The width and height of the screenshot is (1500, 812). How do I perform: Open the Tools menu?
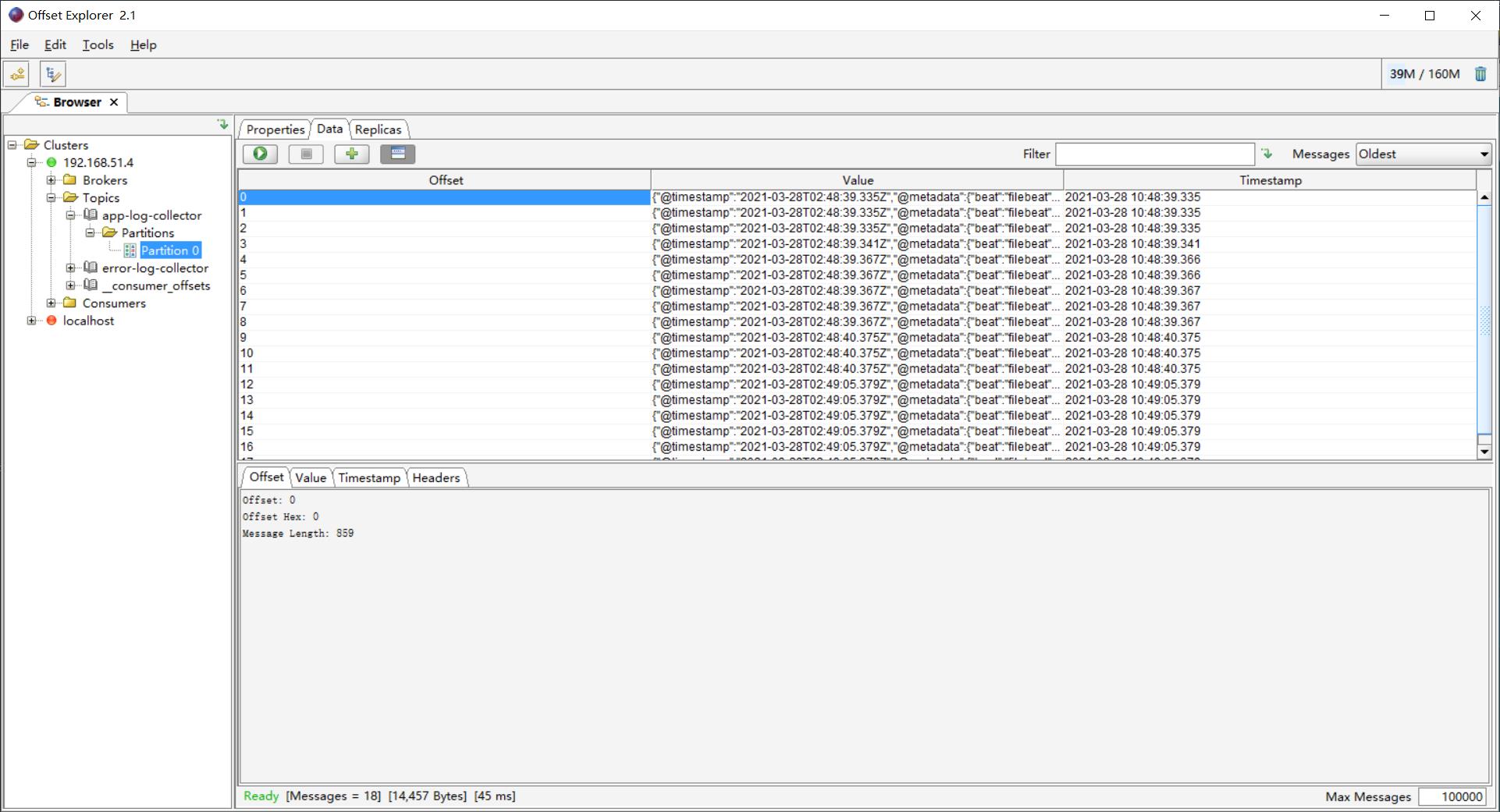tap(98, 44)
